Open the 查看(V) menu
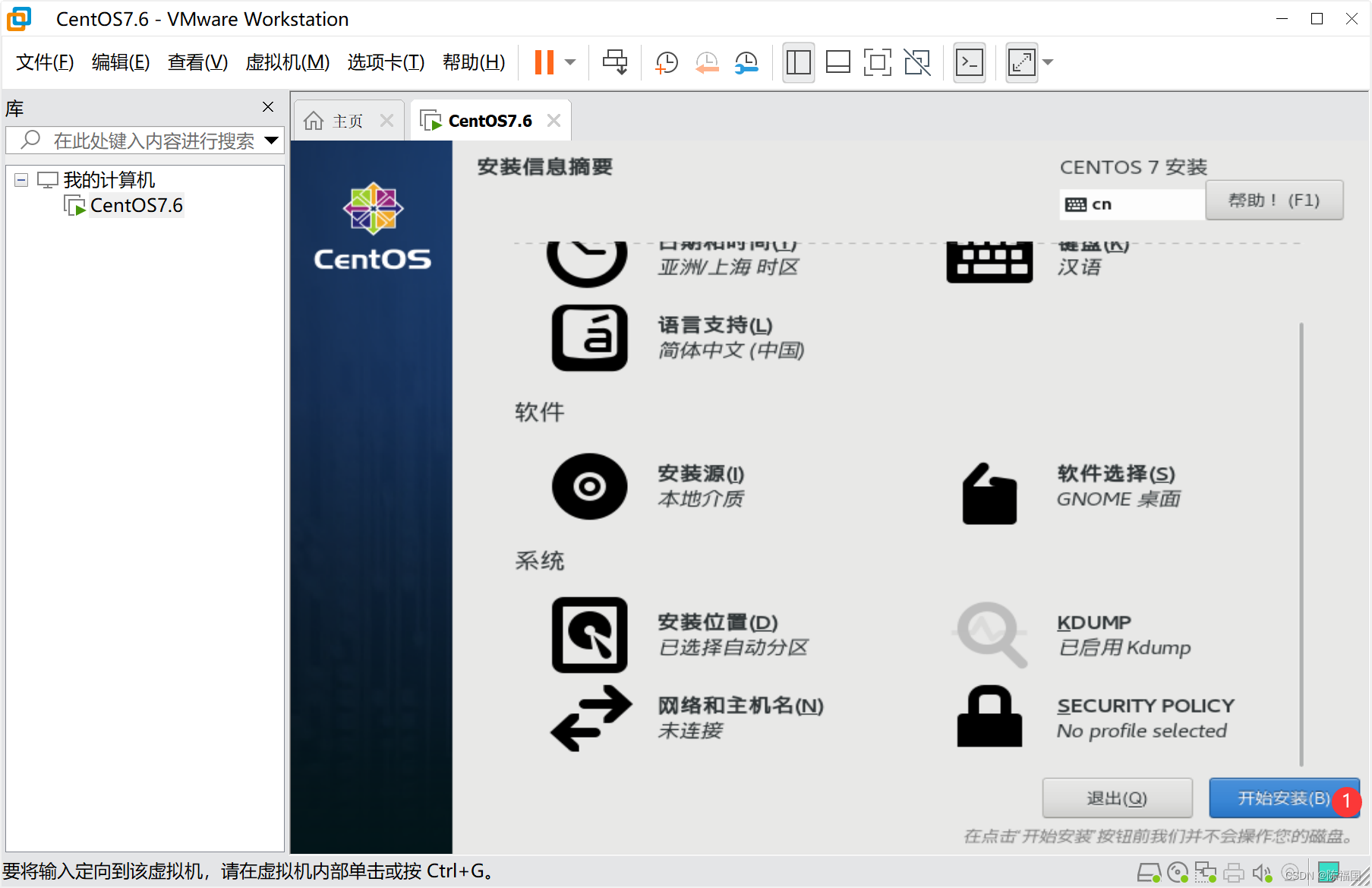The image size is (1372, 888). 197,62
